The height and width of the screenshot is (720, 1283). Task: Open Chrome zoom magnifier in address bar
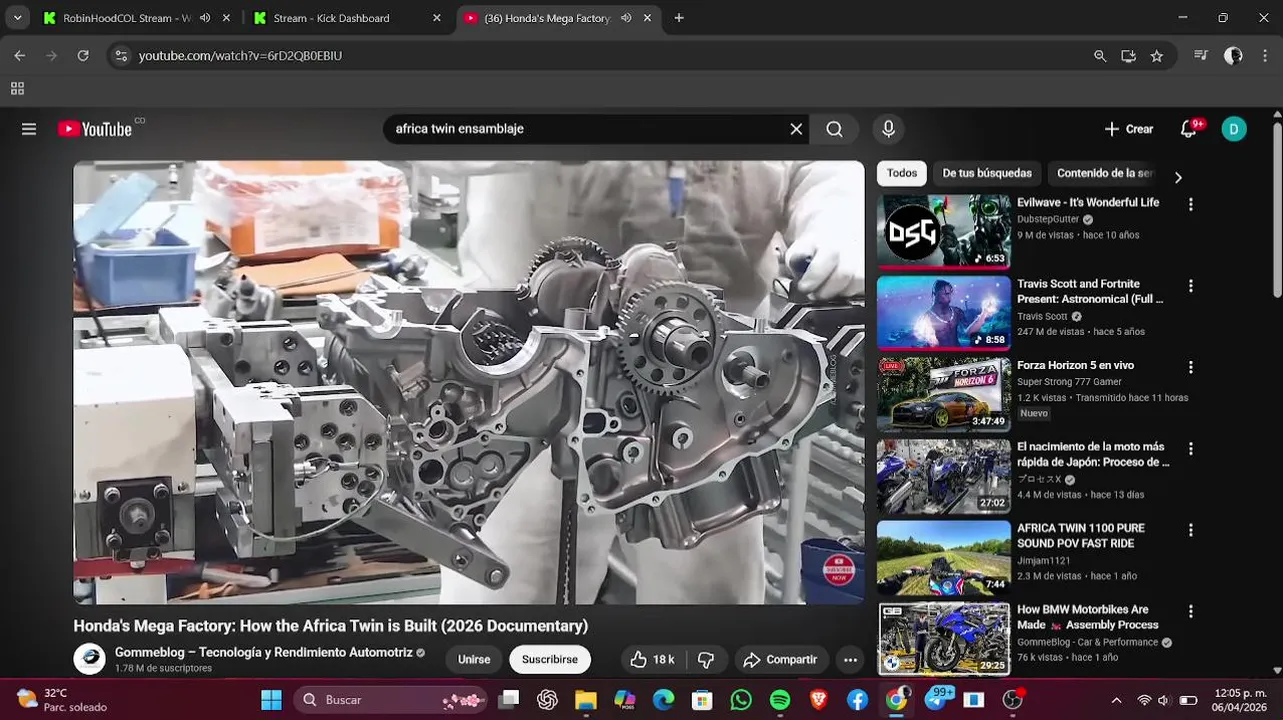pos(1100,56)
